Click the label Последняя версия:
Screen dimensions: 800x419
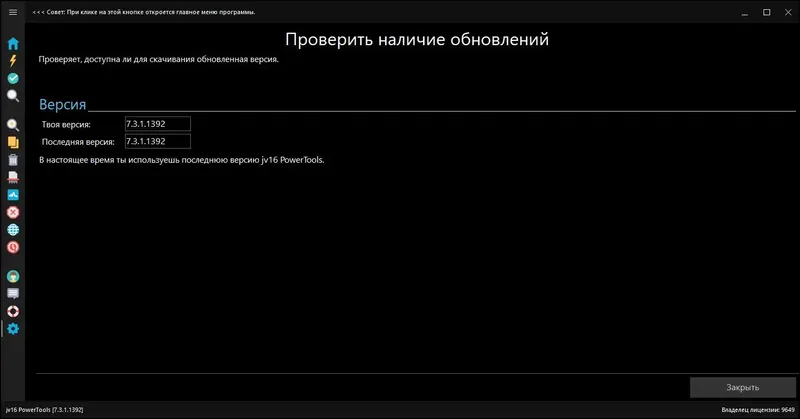point(78,141)
